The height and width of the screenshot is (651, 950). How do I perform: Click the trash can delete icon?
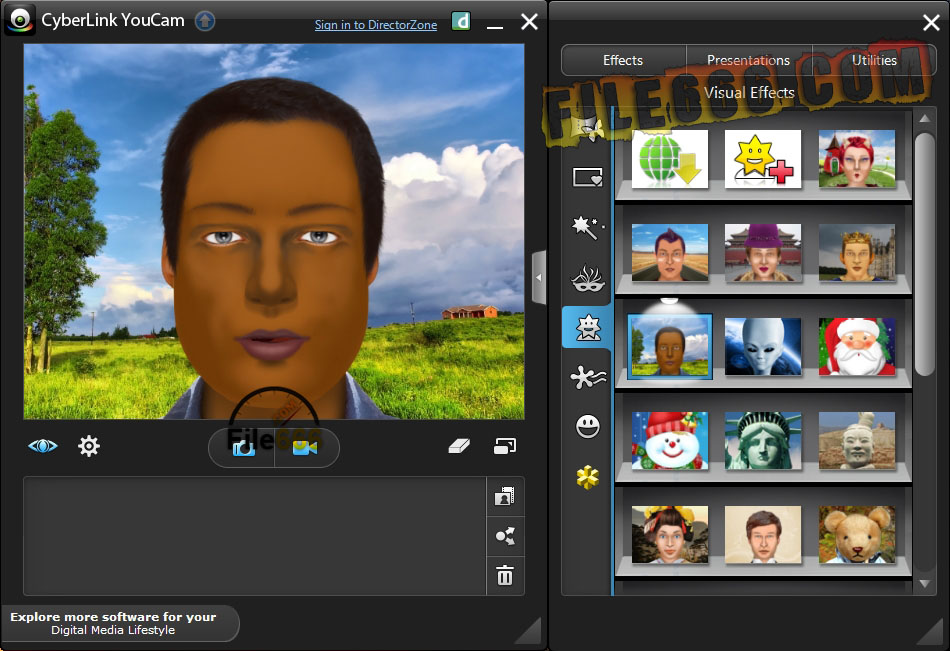[505, 575]
